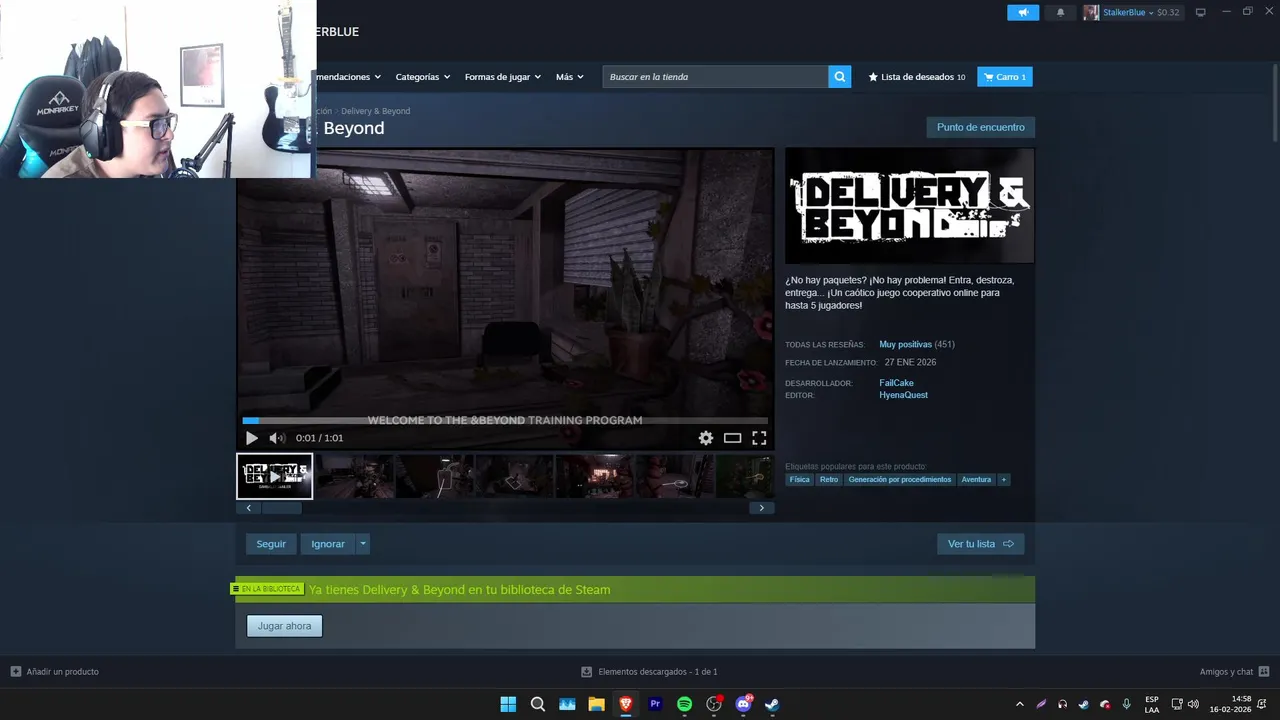The height and width of the screenshot is (720, 1280).
Task: Open Discord from the taskbar
Action: [x=743, y=704]
